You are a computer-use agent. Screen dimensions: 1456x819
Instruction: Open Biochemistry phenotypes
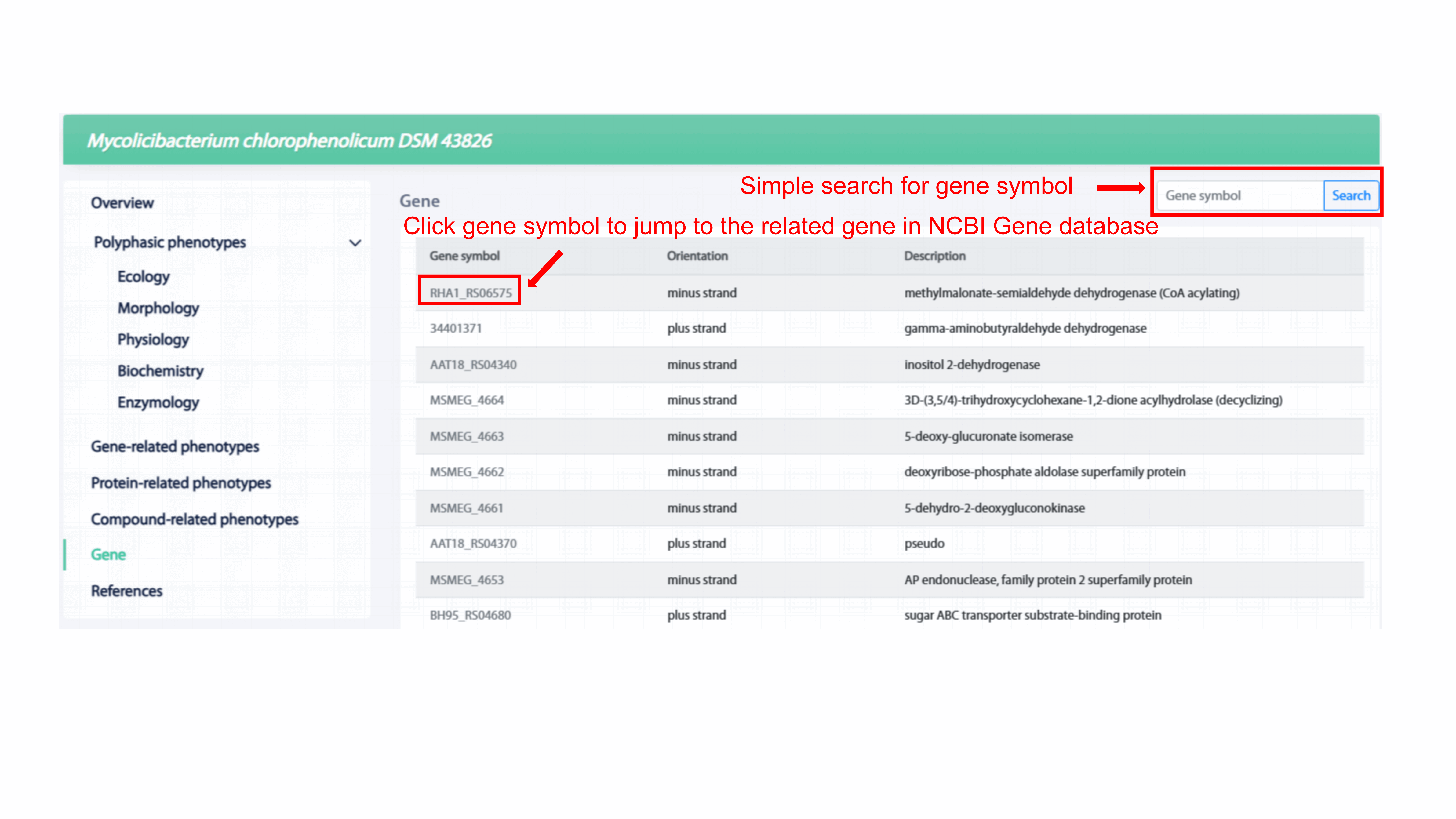coord(160,371)
